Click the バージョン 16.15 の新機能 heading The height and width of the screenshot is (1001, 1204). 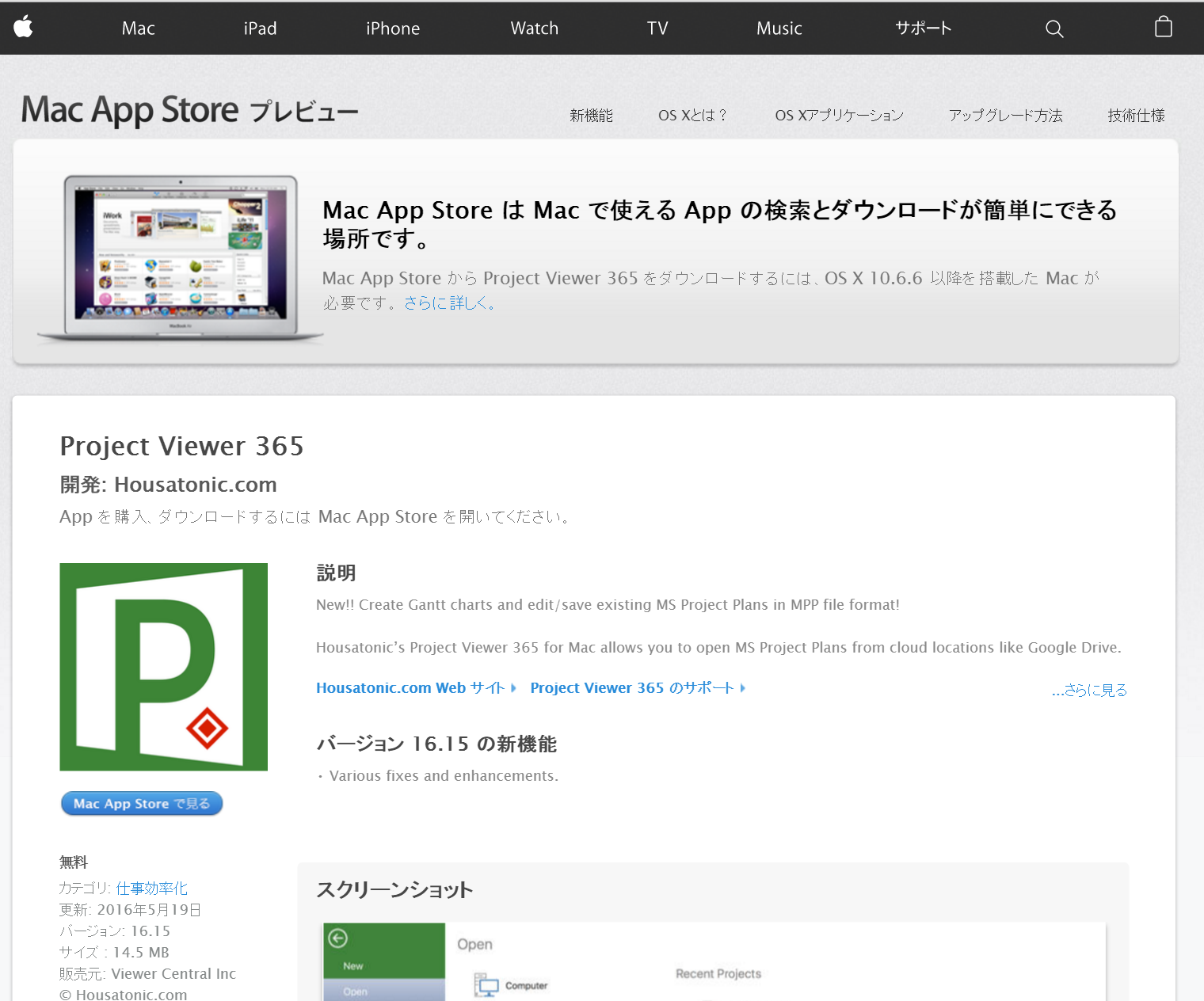pos(437,744)
